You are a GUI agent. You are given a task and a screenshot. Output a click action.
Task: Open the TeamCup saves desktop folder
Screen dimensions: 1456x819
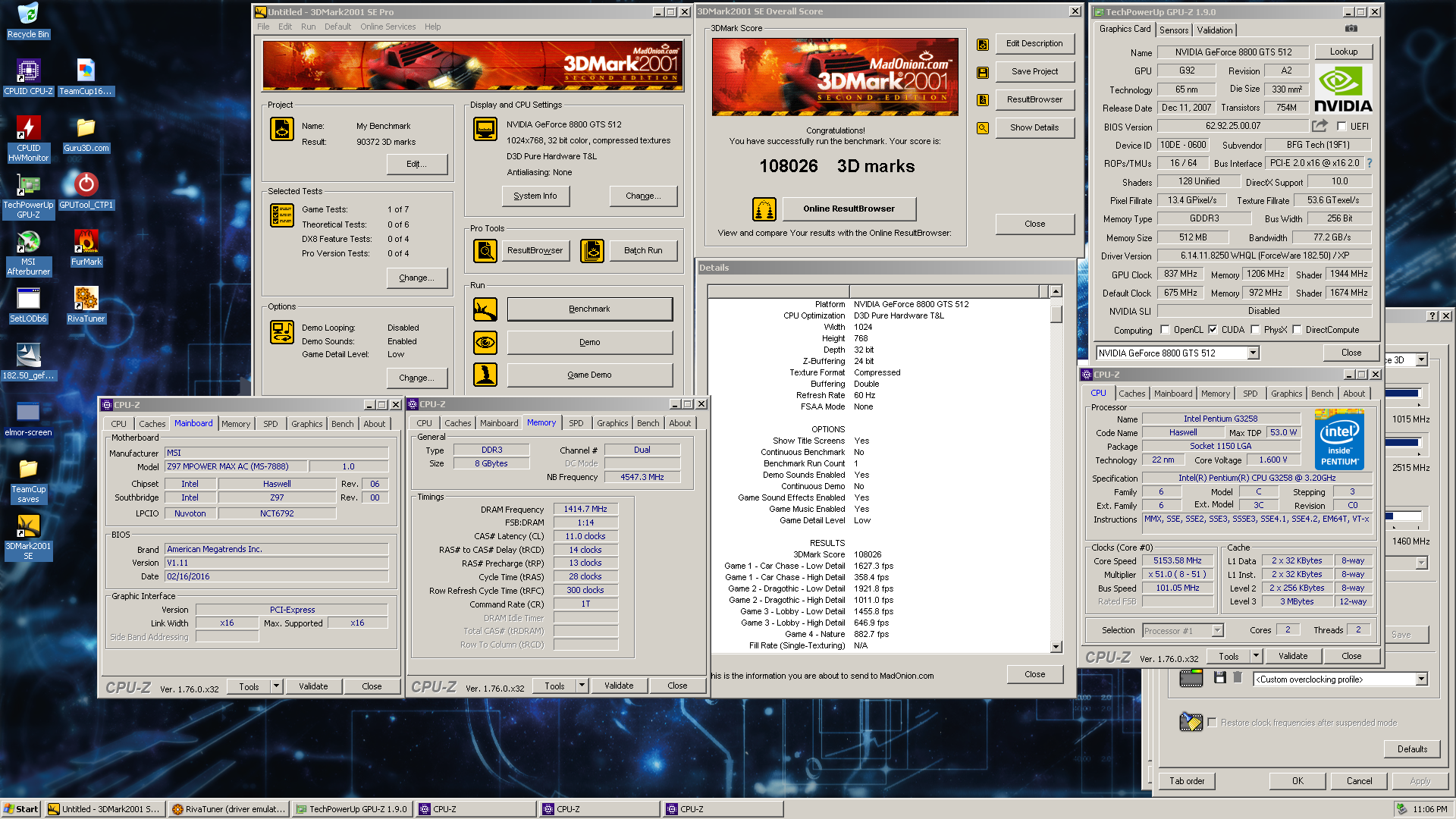(x=28, y=481)
